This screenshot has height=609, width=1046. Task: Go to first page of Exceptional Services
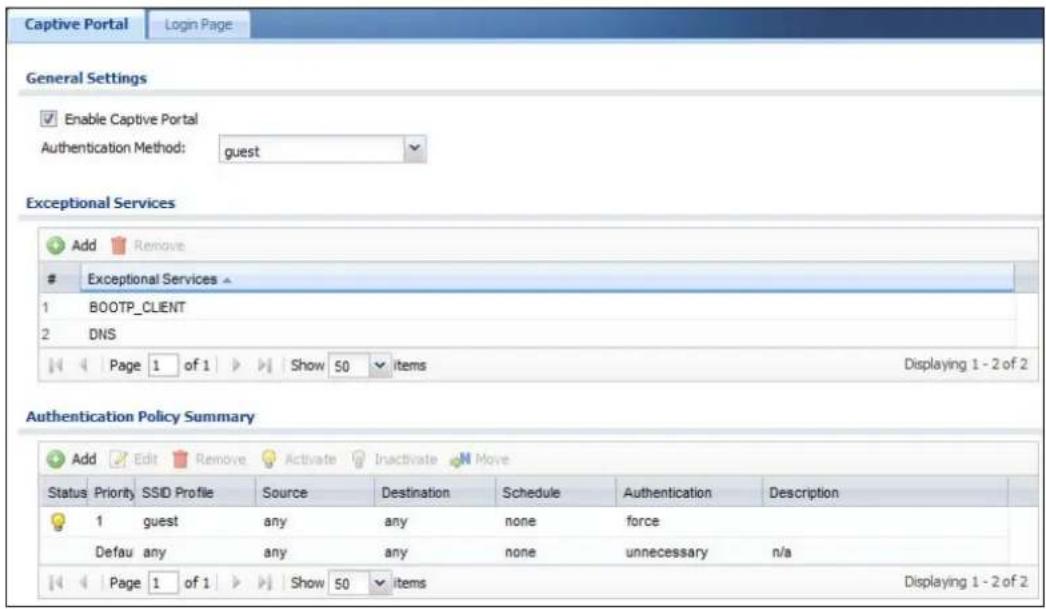[x=56, y=366]
